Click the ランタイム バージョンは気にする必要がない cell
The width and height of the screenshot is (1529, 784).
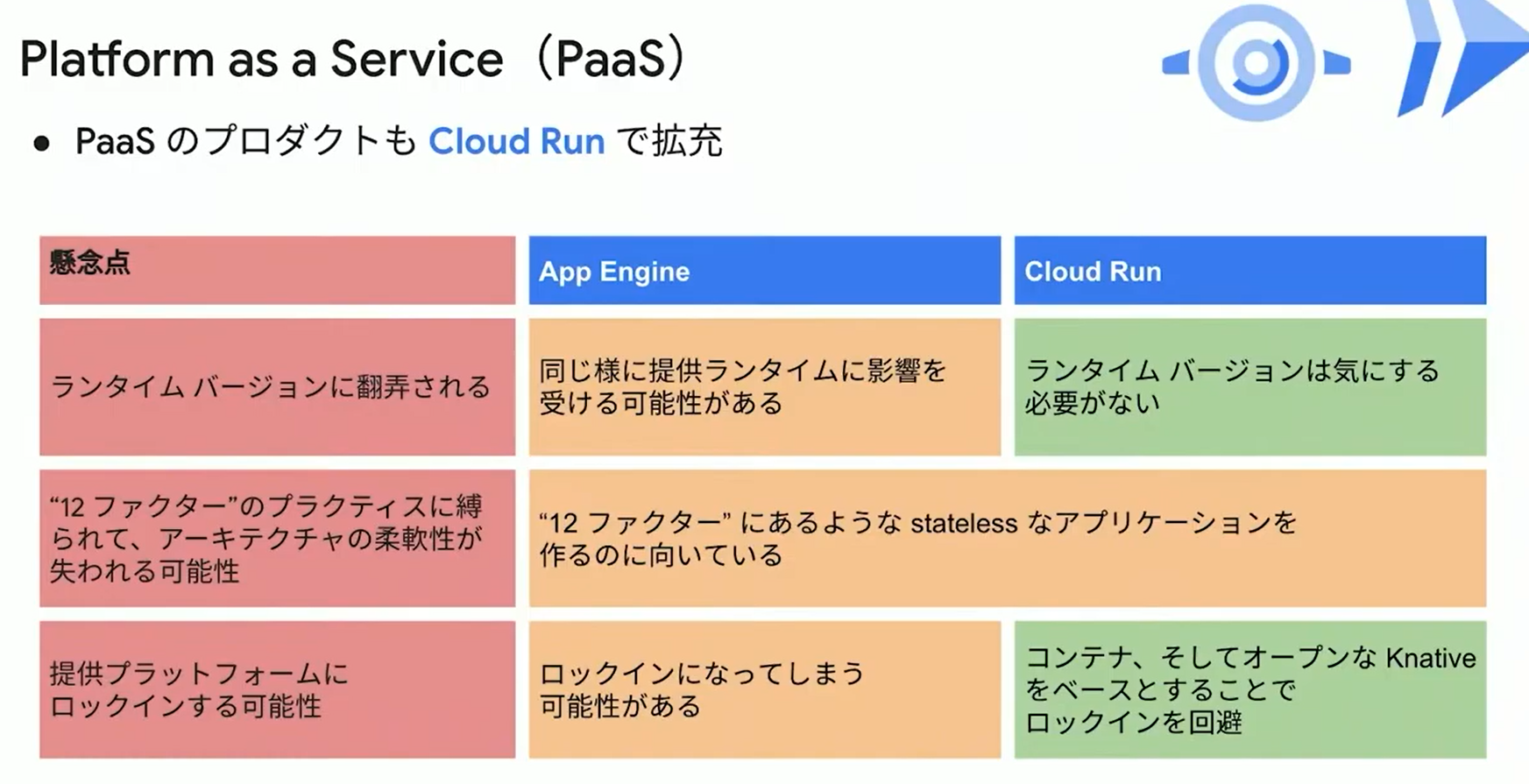tap(1250, 387)
